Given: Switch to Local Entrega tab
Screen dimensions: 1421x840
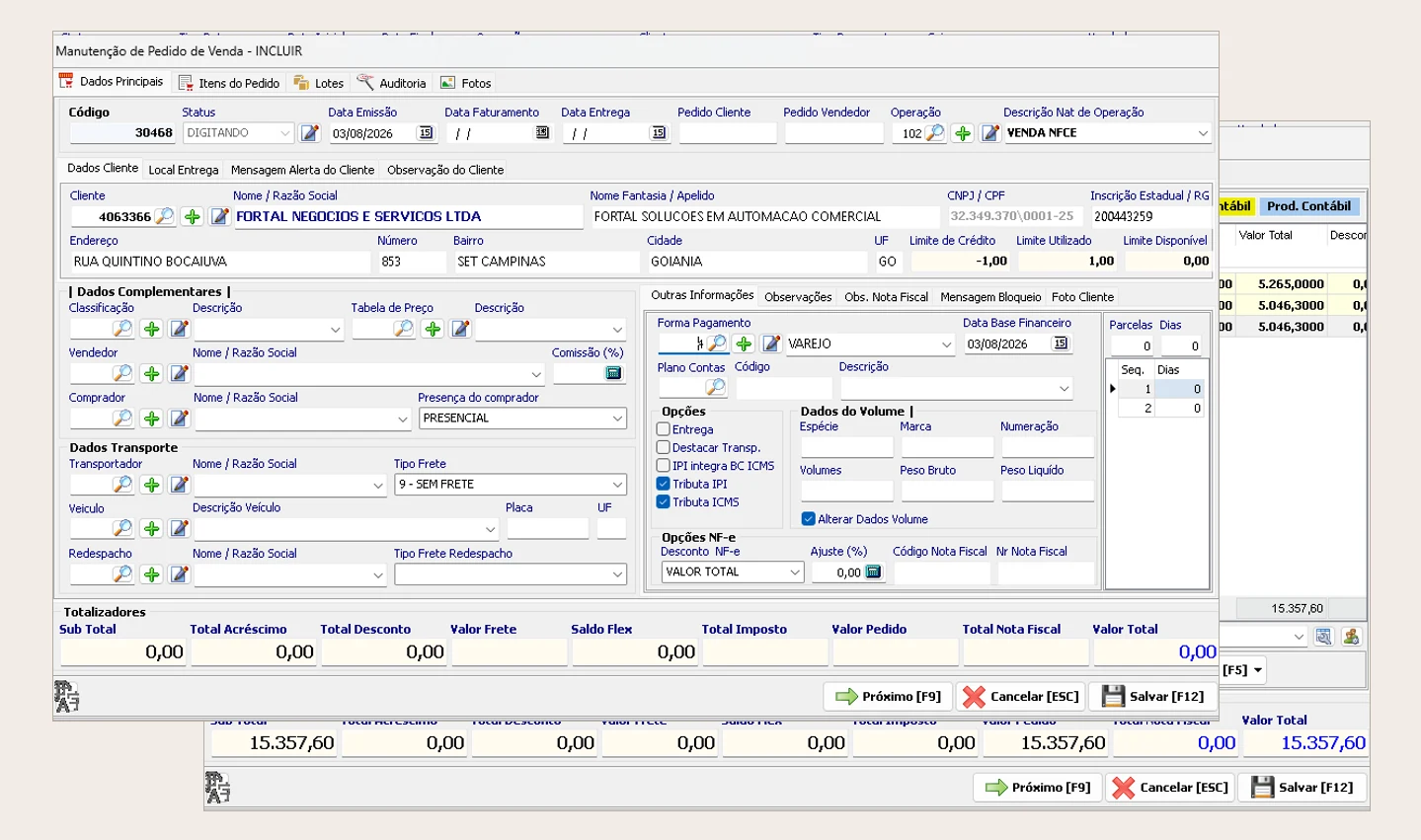Looking at the screenshot, I should (184, 170).
